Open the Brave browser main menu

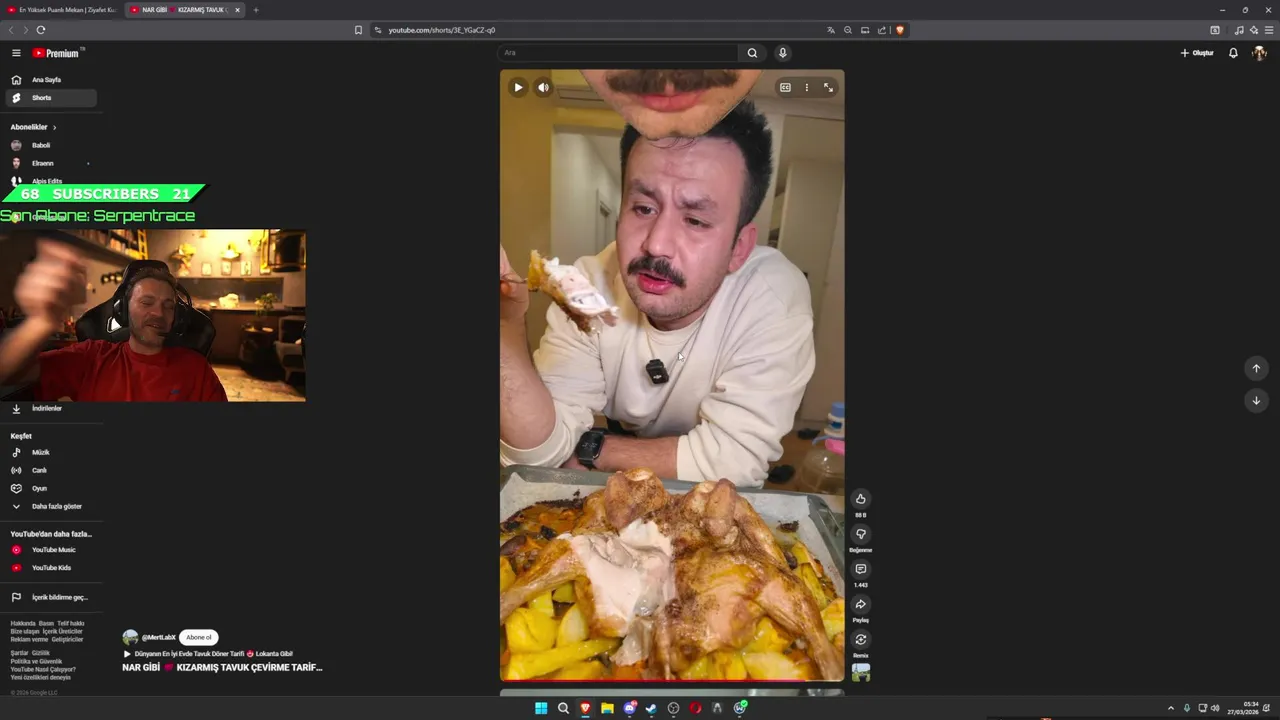[x=1269, y=30]
